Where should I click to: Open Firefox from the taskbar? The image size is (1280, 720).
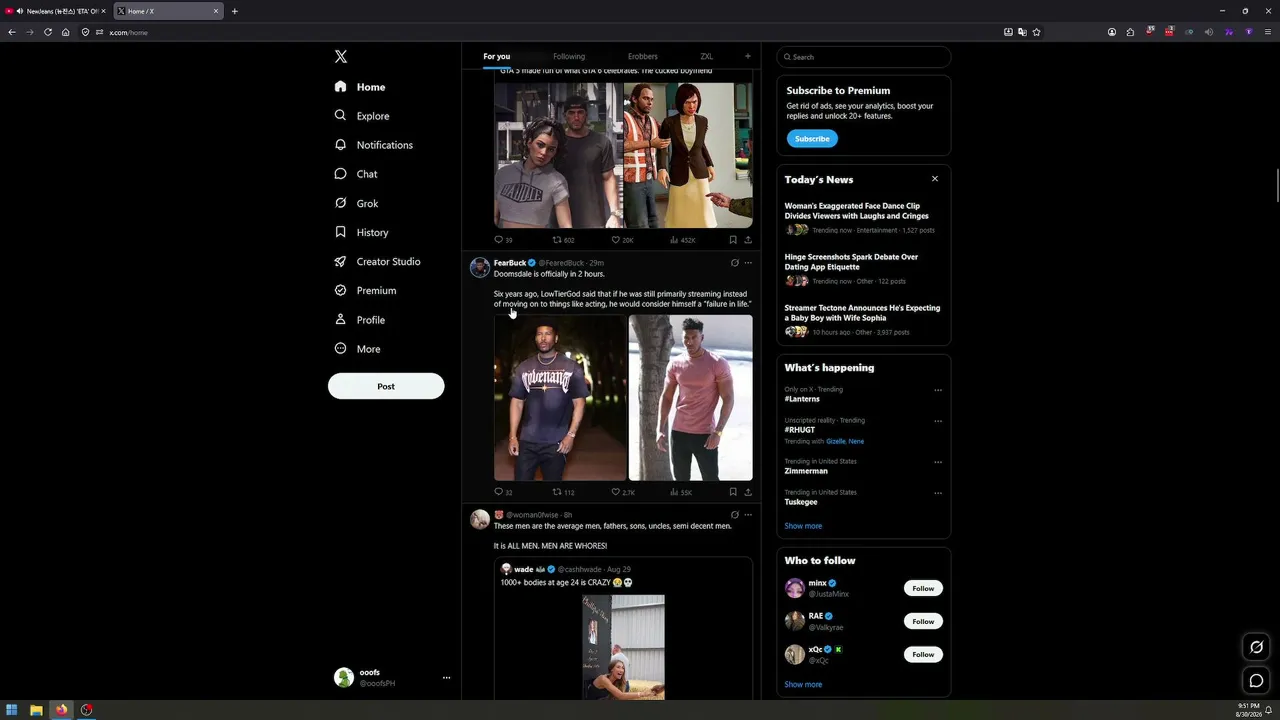tap(61, 710)
